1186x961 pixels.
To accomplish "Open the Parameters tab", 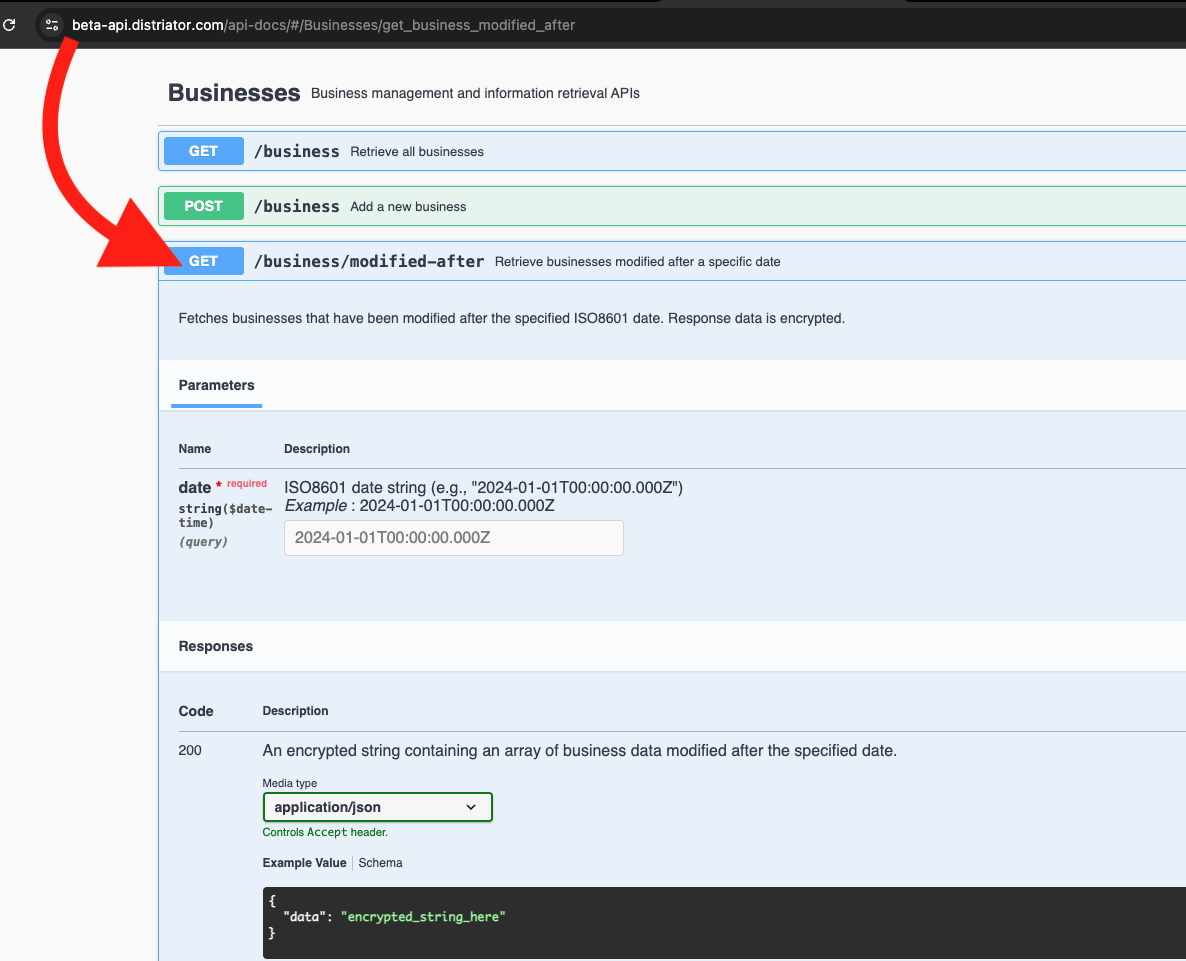I will 216,385.
